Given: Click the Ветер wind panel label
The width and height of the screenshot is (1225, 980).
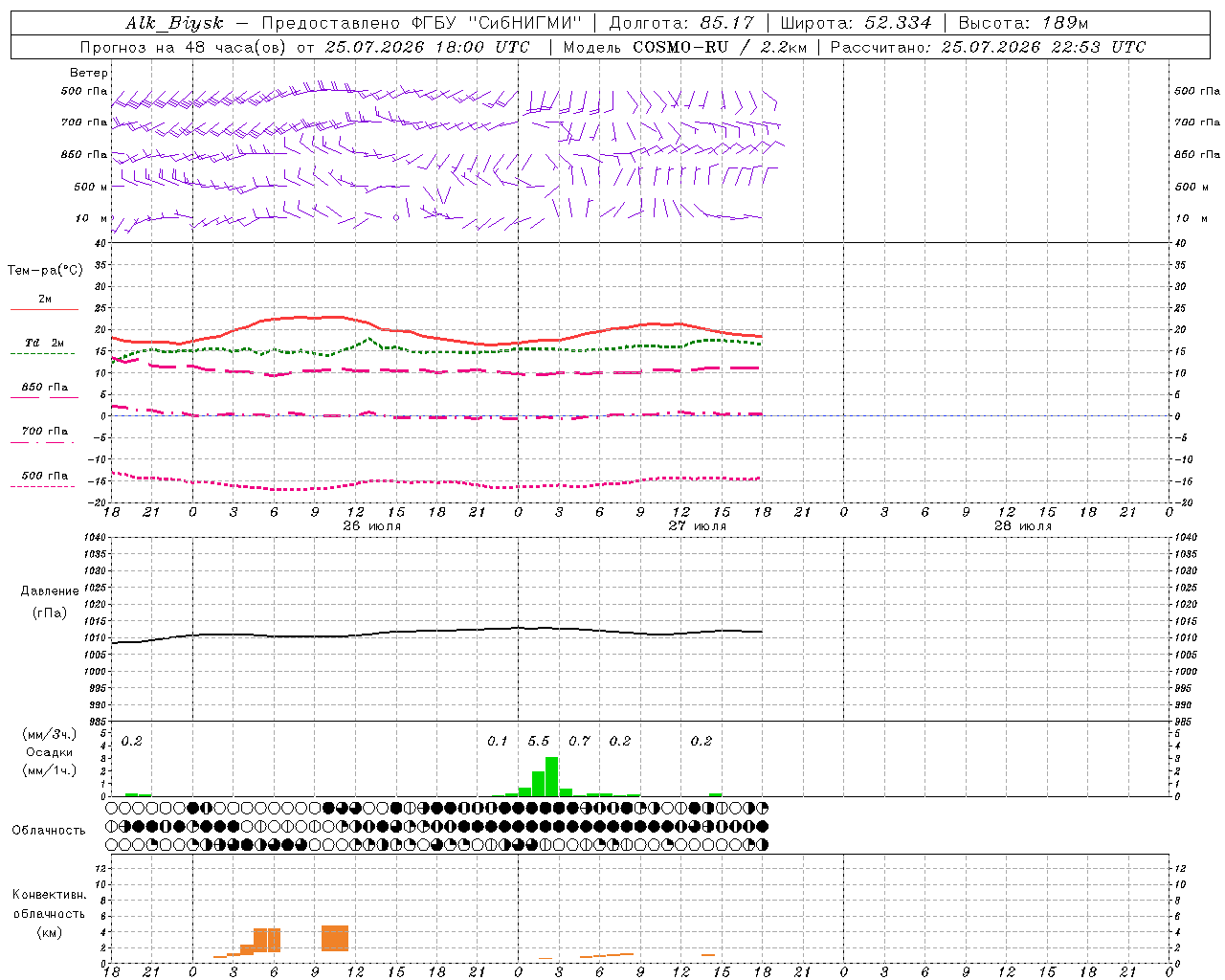Looking at the screenshot, I should pos(89,73).
